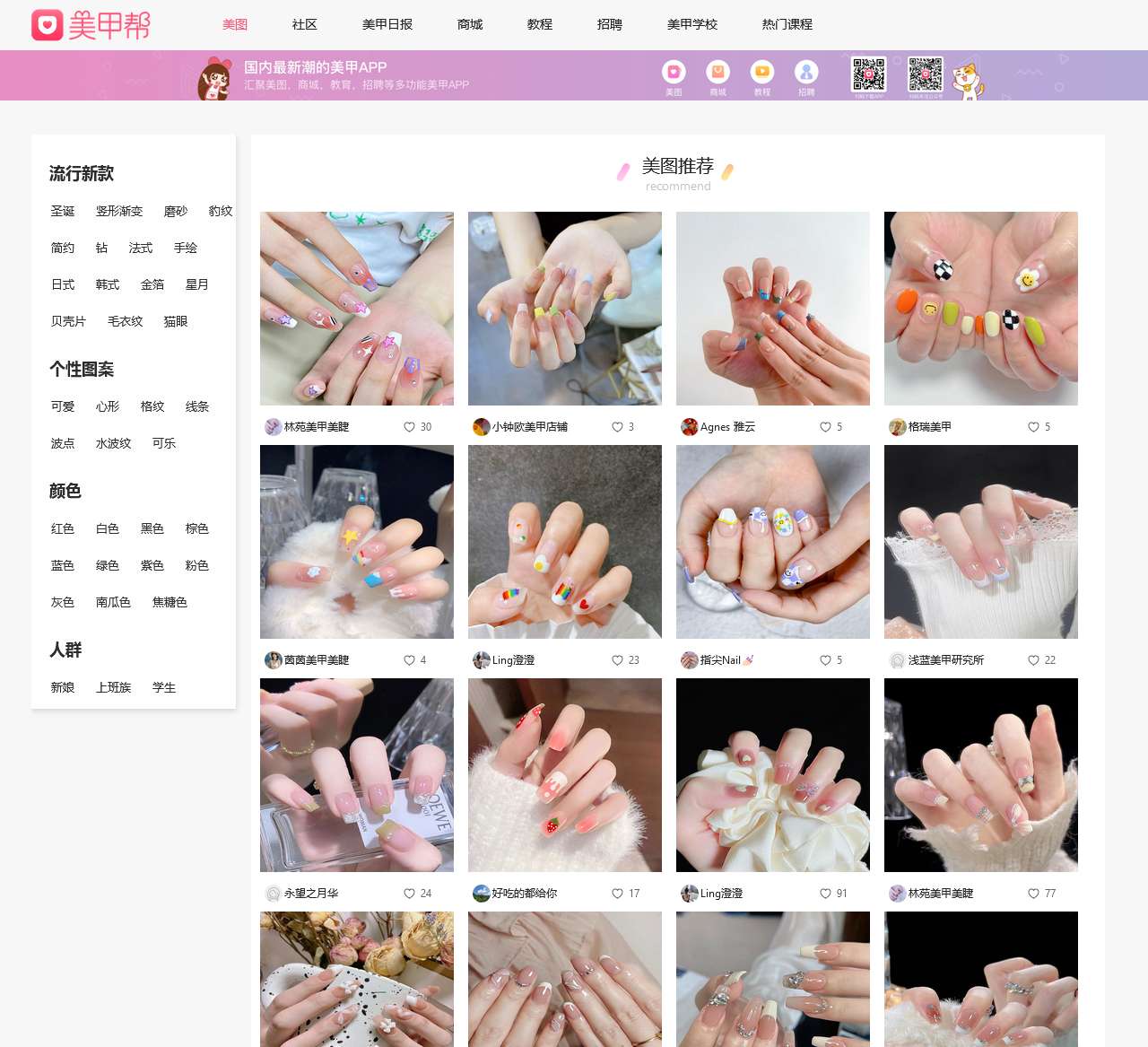Select 热门课程 in top navigation
1148x1047 pixels.
tap(787, 24)
